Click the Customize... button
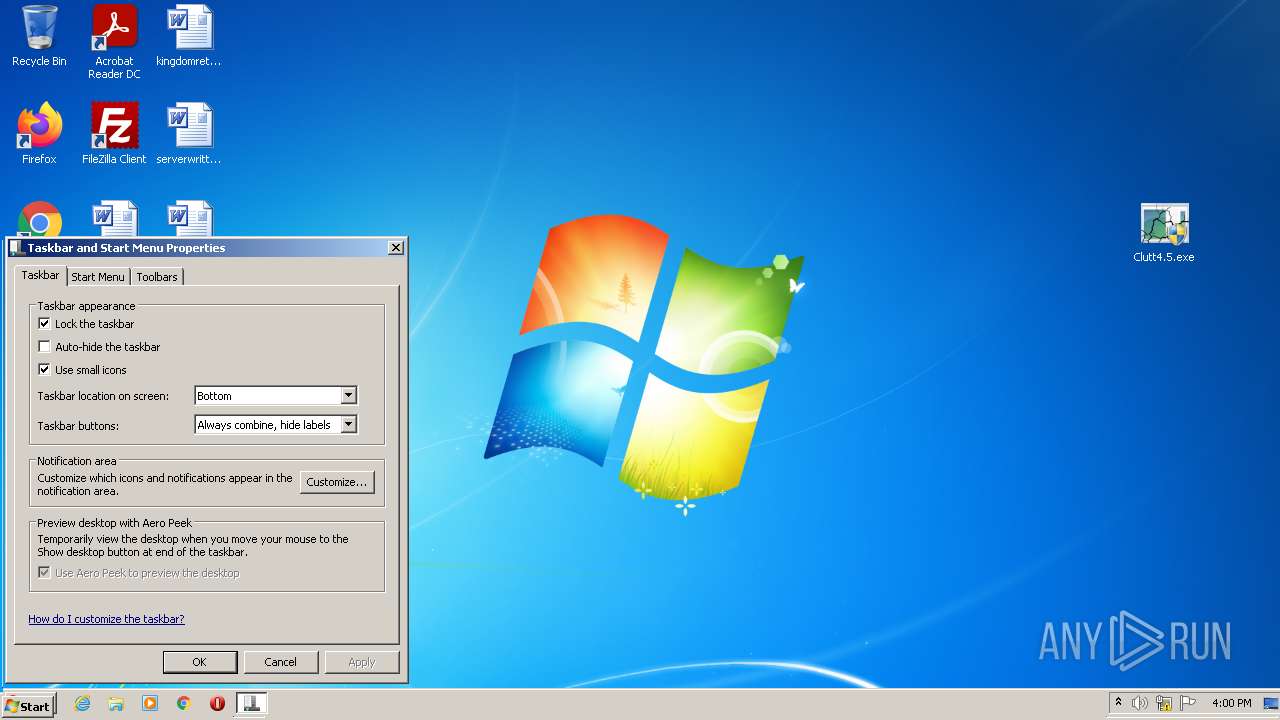The width and height of the screenshot is (1280, 720). pos(337,482)
